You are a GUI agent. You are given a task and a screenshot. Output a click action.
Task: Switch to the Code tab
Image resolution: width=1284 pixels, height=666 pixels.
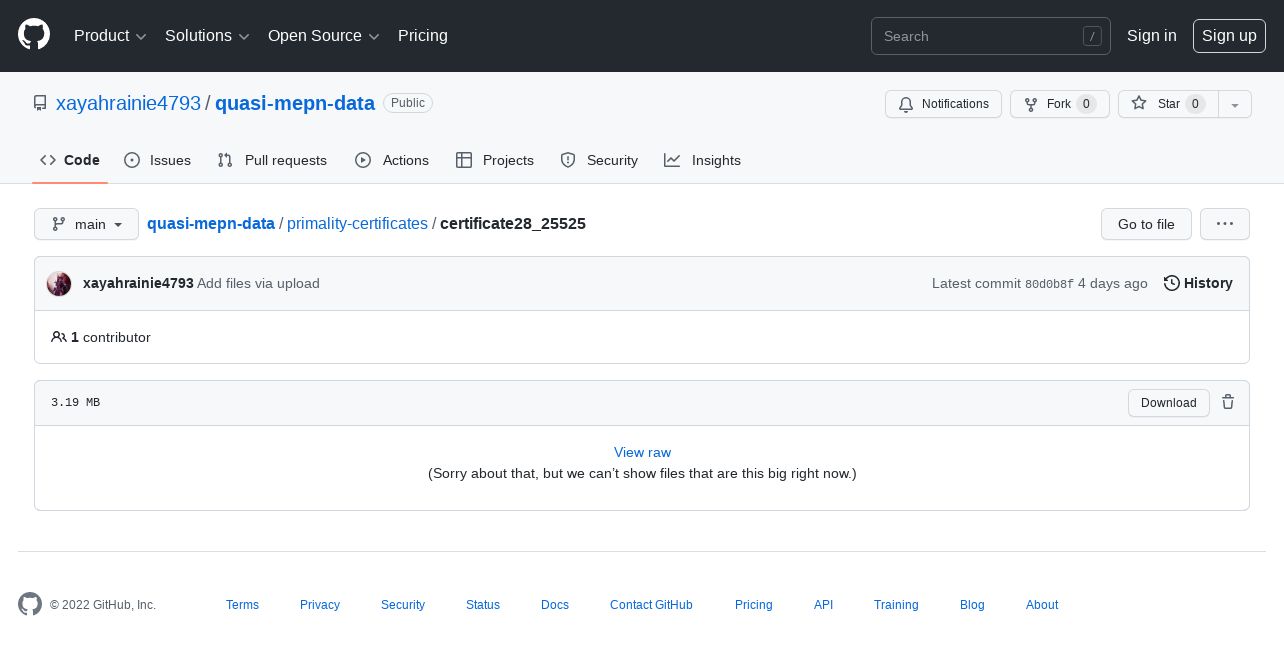(x=70, y=160)
